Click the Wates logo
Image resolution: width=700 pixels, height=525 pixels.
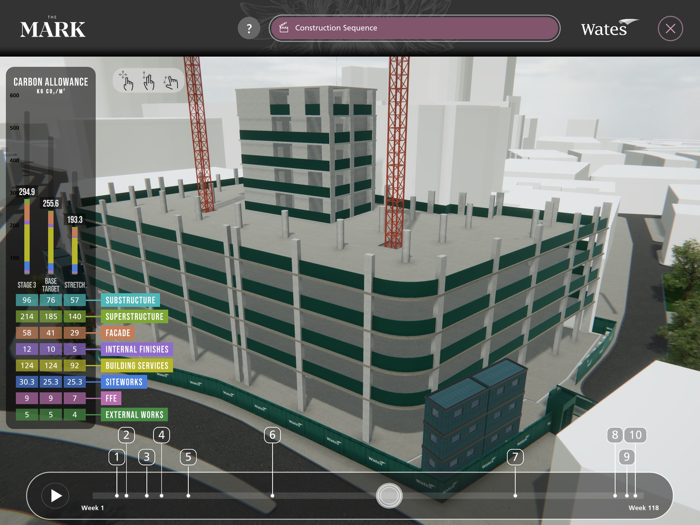tap(609, 28)
